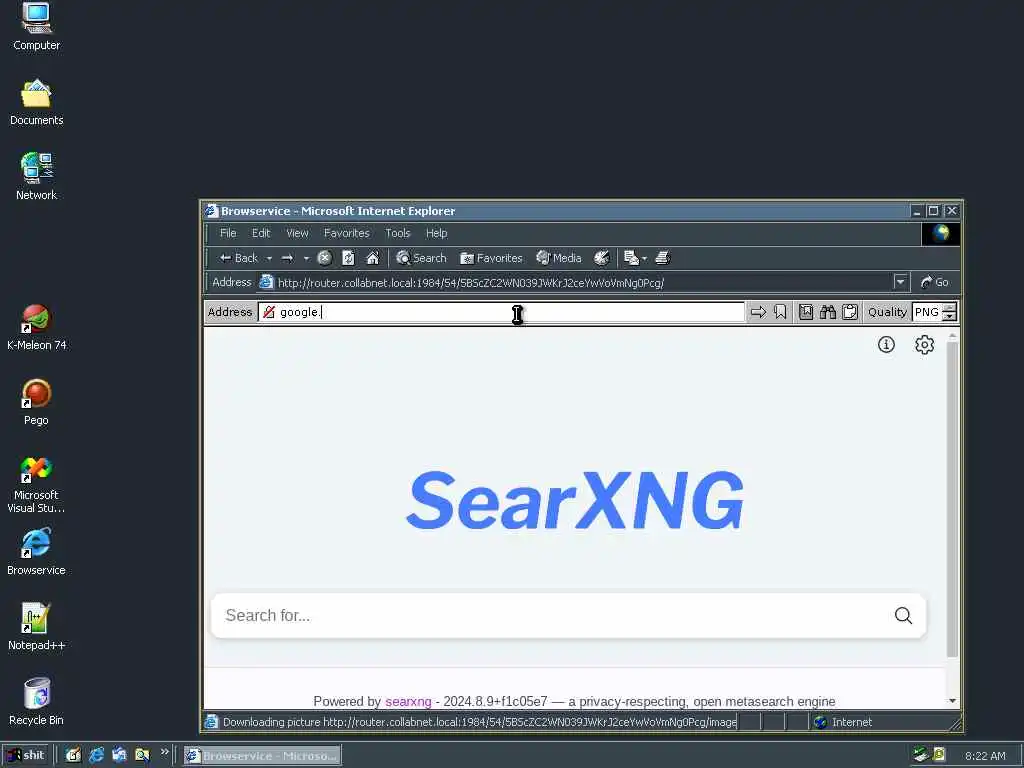The image size is (1024, 768).
Task: Follow the searxng link in footer
Action: coord(408,701)
